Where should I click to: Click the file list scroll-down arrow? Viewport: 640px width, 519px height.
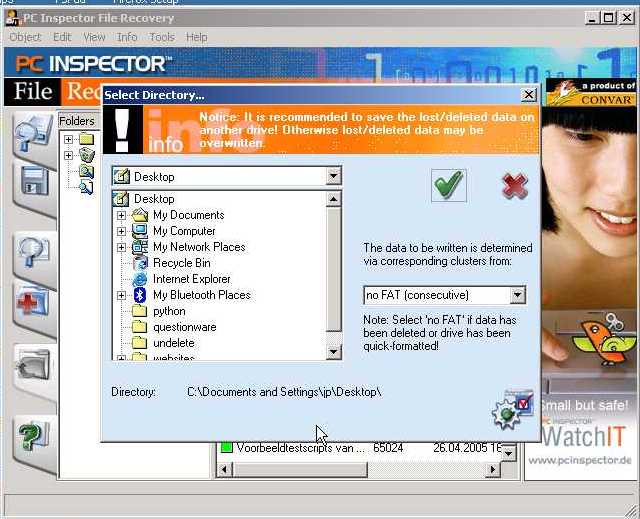[x=509, y=452]
